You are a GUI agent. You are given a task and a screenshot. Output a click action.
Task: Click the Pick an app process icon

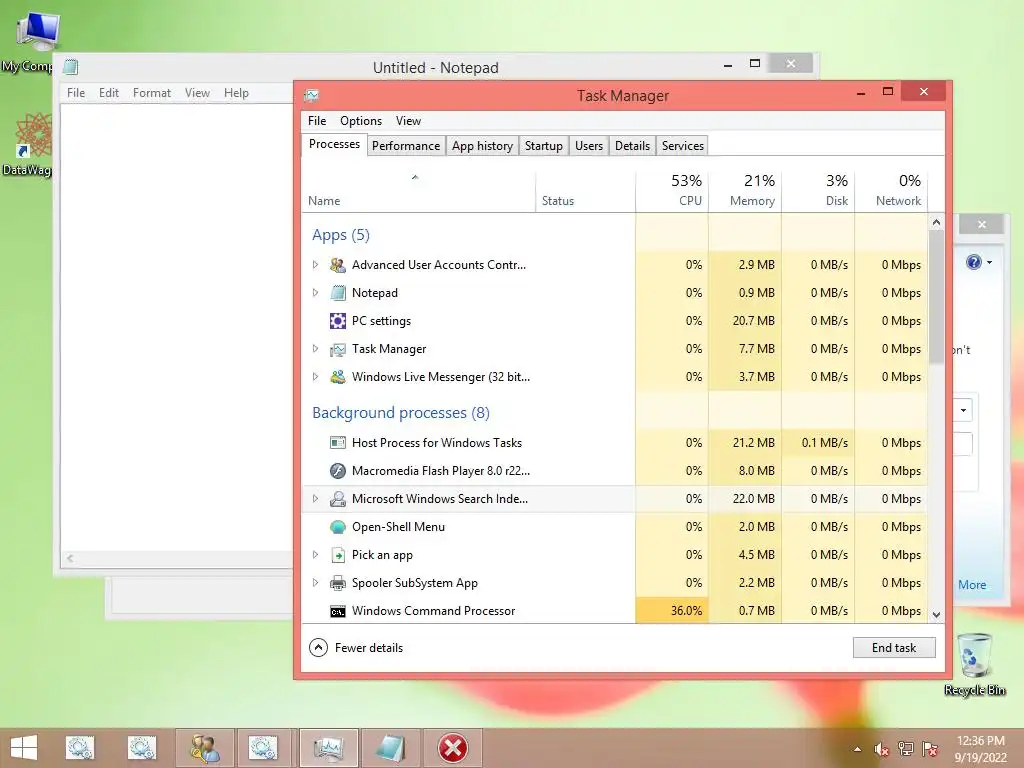pos(338,555)
